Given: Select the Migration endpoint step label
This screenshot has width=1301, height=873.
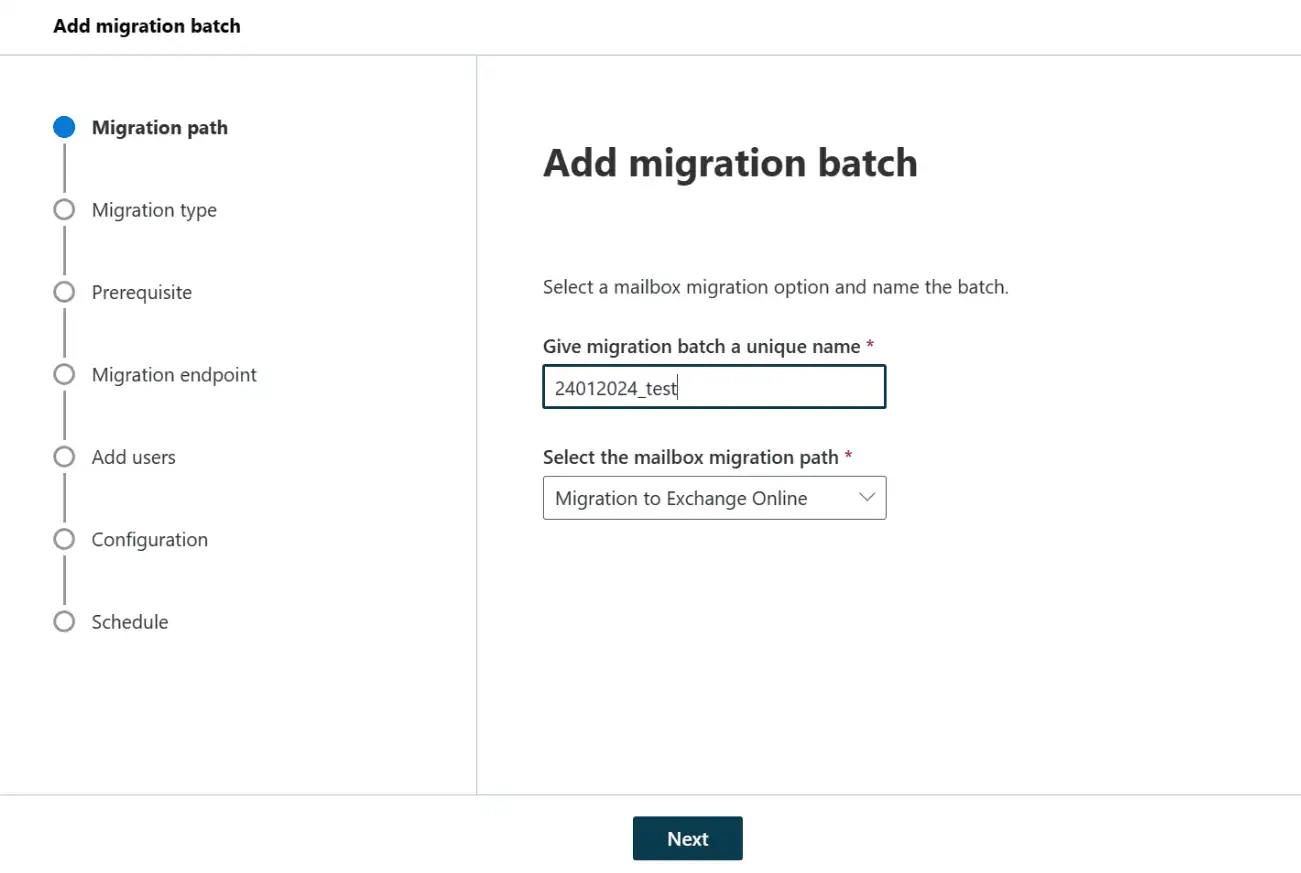Looking at the screenshot, I should [174, 375].
